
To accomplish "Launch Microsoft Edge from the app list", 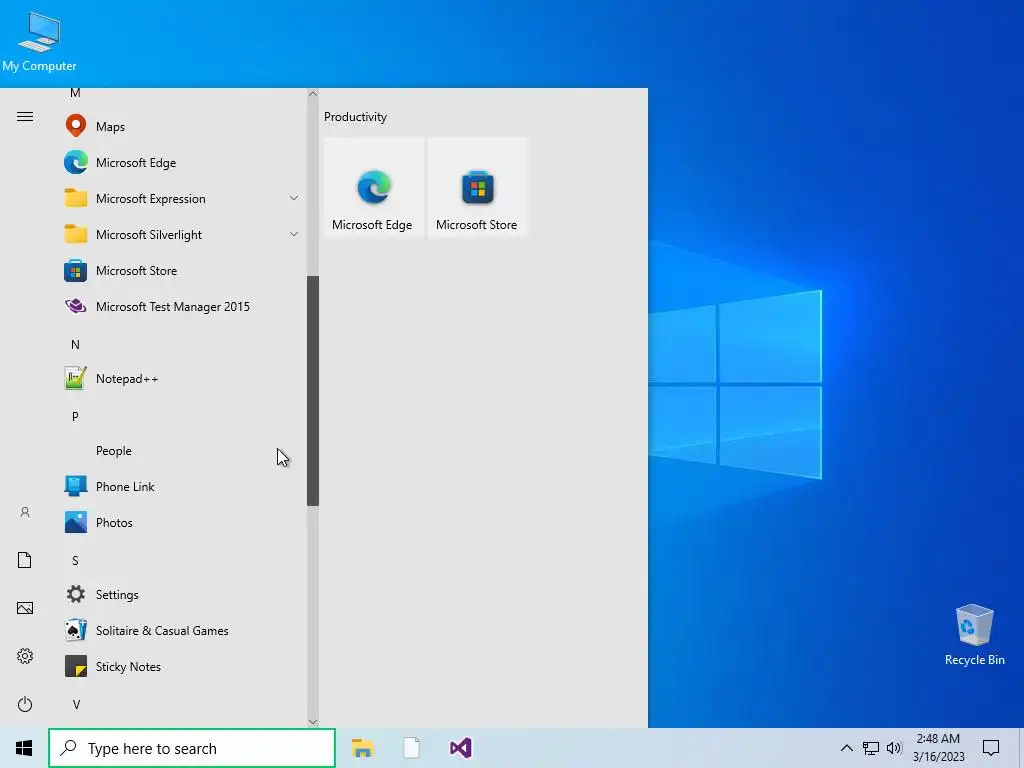I will (x=182, y=163).
